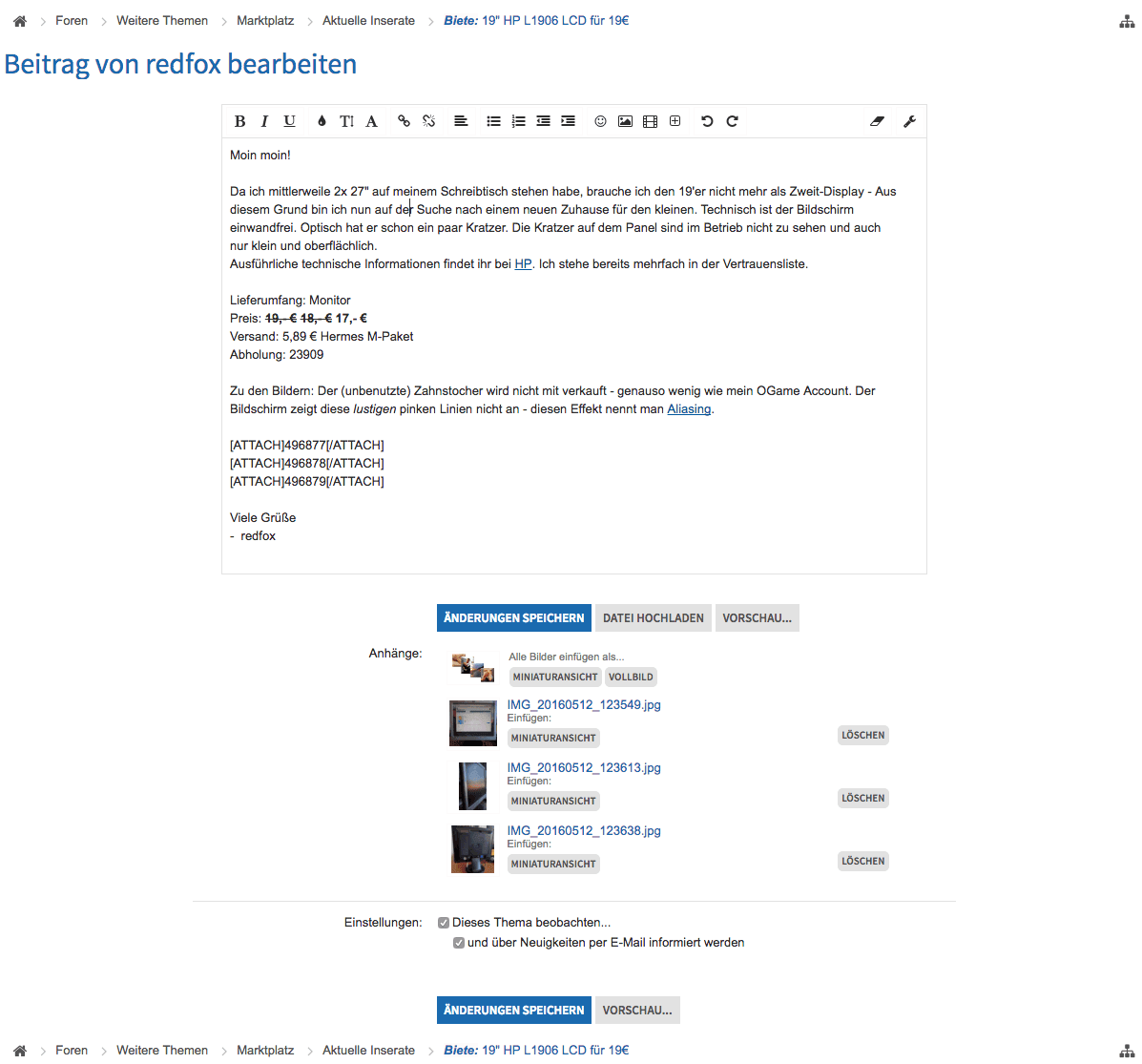Click the combined attachments thumbnail
1142x1064 pixels.
pyautogui.click(x=472, y=668)
